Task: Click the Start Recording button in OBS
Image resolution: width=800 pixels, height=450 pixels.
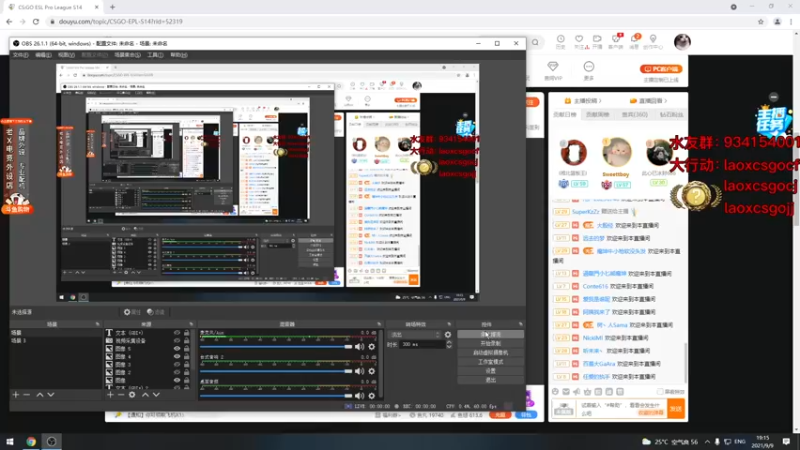Action: coord(490,343)
